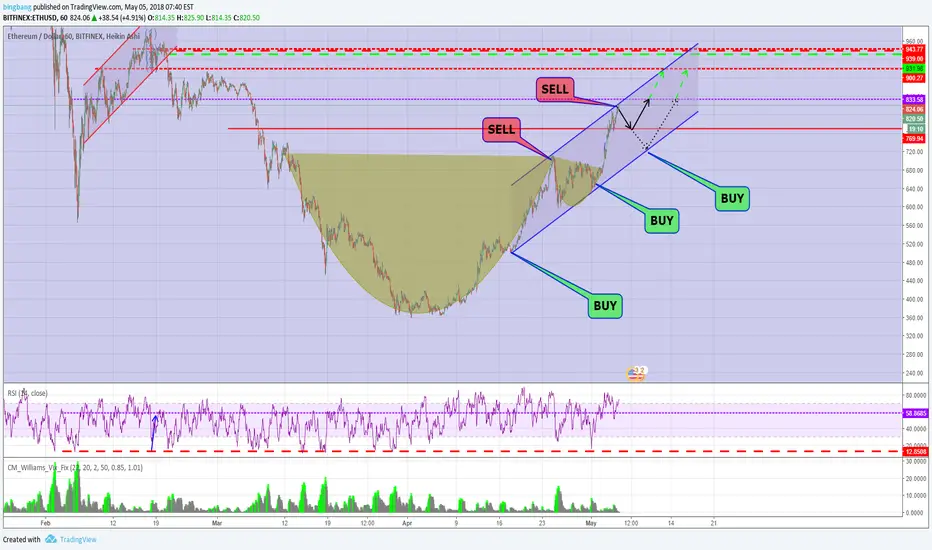Screen dimensions: 932x550
Task: Click the 58.8685 RSI value label
Action: click(x=915, y=413)
